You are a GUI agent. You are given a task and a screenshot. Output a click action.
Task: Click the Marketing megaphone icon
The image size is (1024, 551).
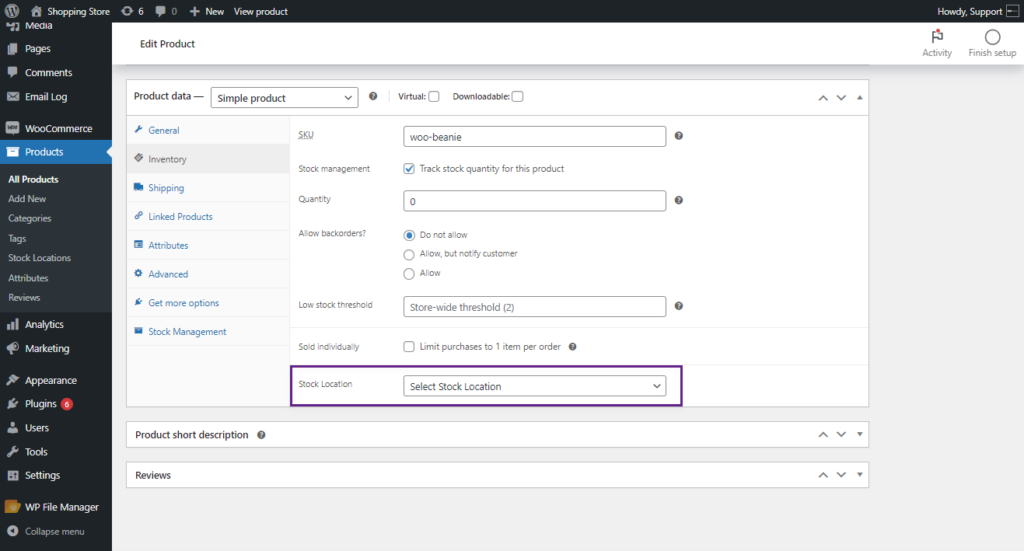[x=12, y=348]
